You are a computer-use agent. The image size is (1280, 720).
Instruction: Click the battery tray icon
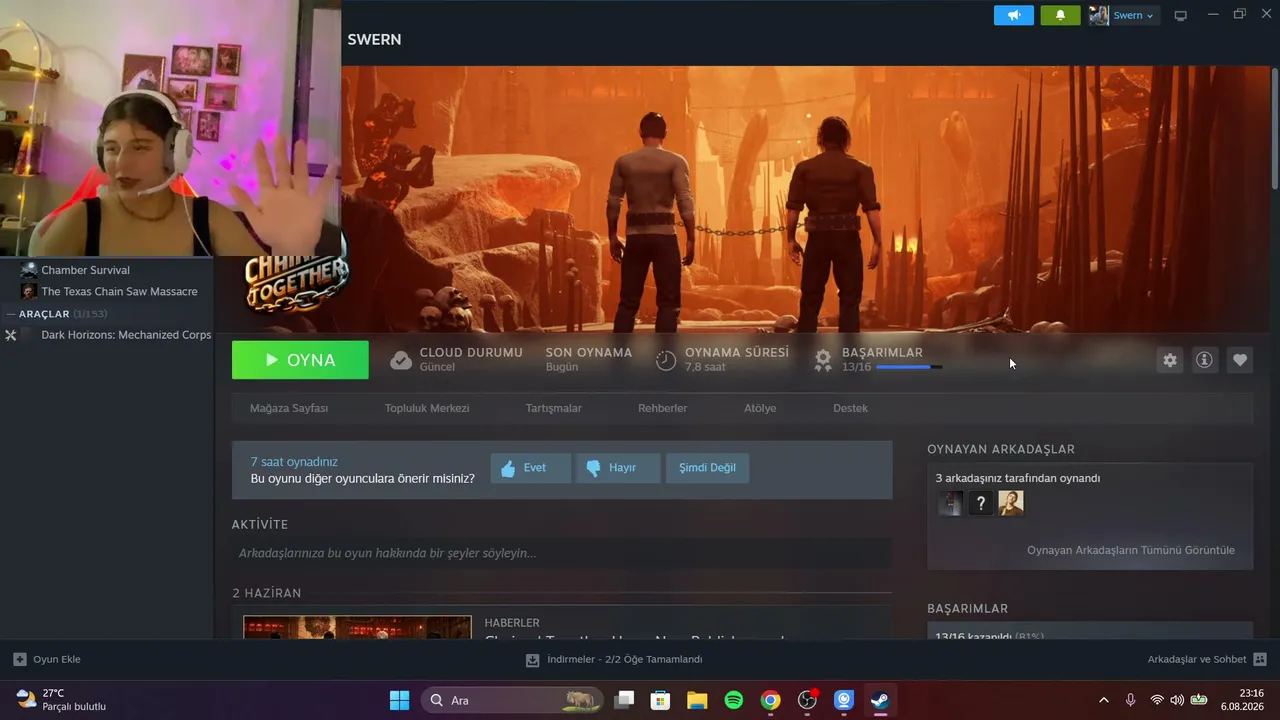click(x=1198, y=700)
